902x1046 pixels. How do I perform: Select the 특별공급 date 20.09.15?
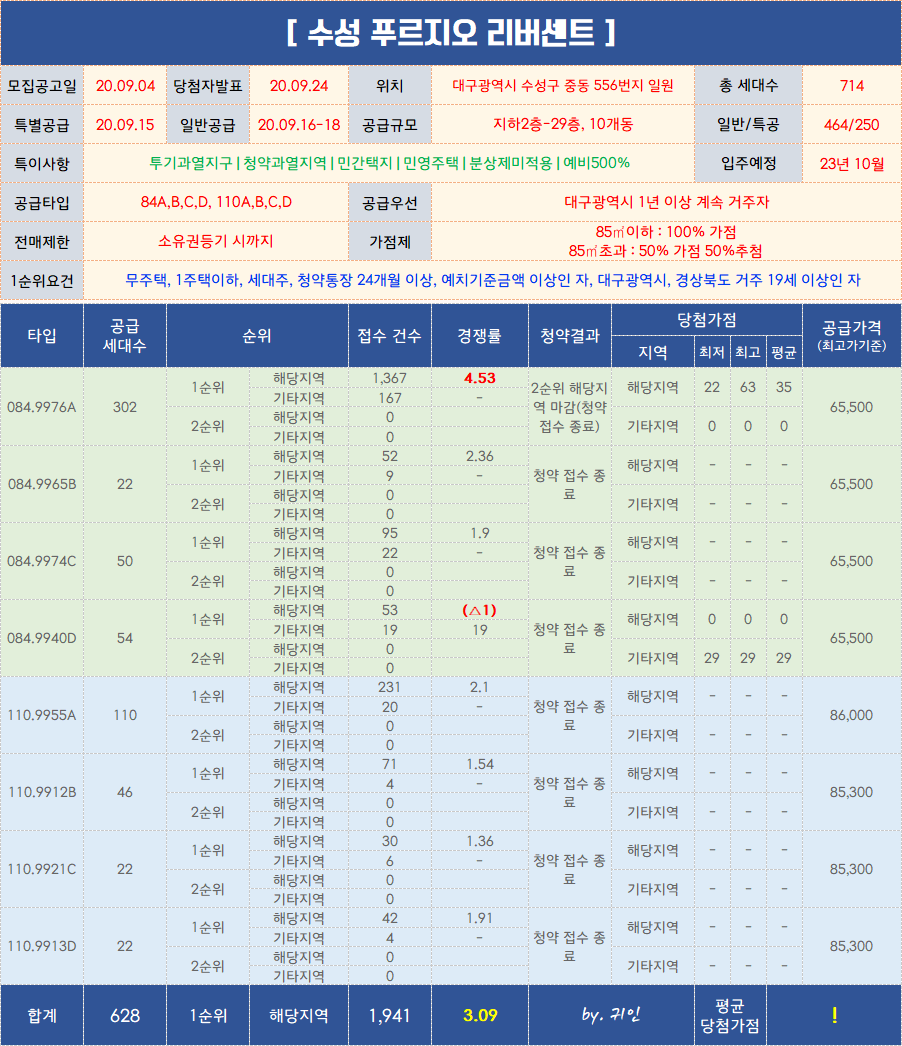pos(125,125)
